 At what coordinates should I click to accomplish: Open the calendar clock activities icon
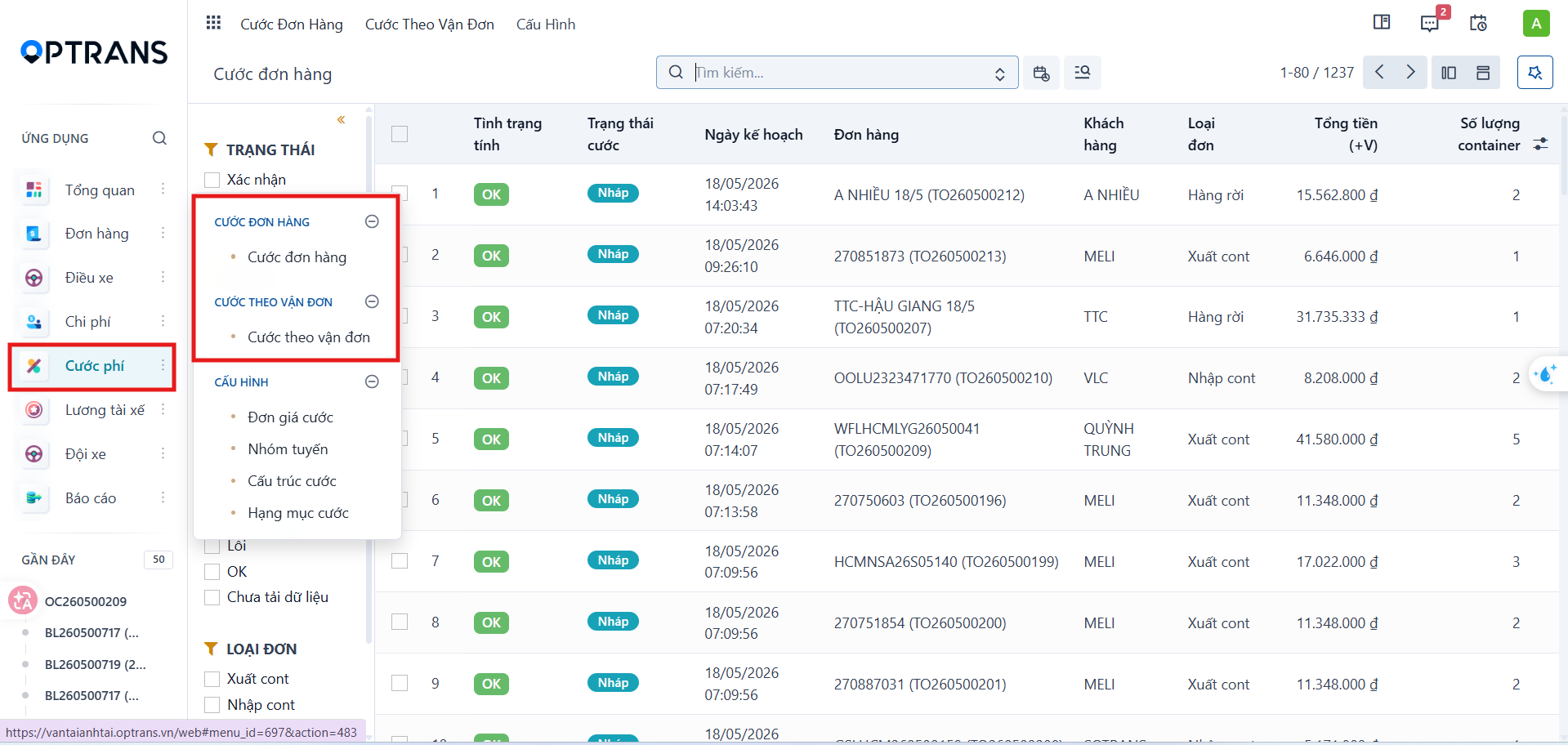pos(1478,23)
